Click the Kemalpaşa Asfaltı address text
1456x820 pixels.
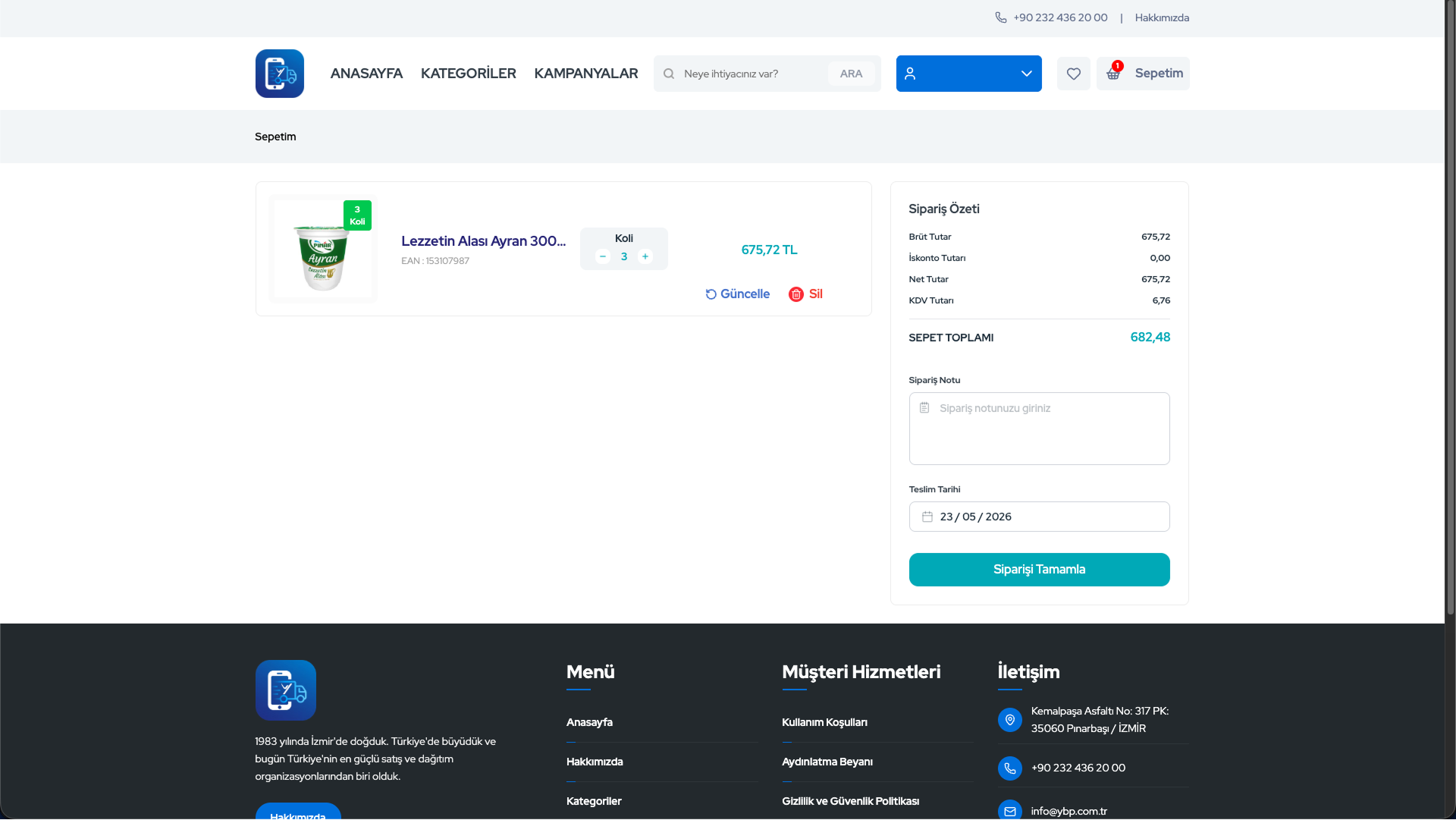click(1100, 720)
